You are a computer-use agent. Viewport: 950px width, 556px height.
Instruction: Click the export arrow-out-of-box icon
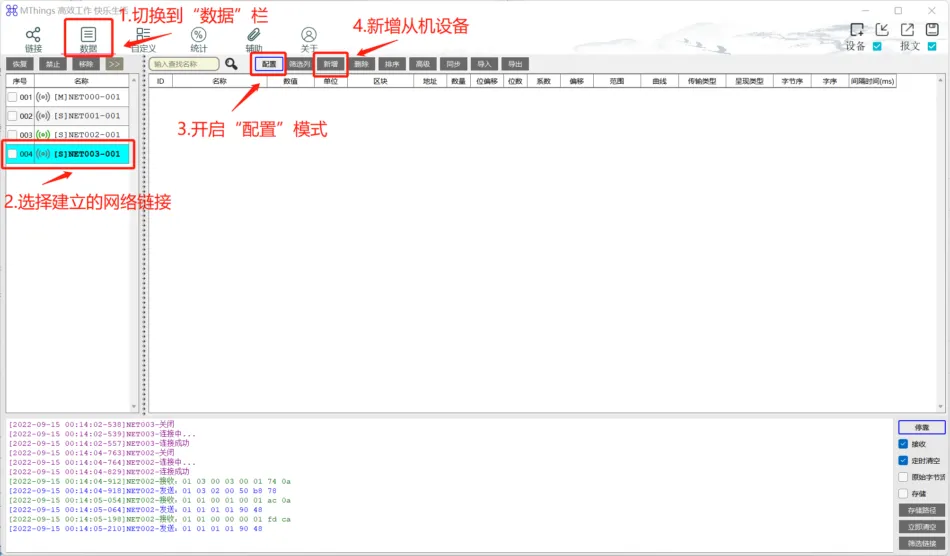(907, 30)
